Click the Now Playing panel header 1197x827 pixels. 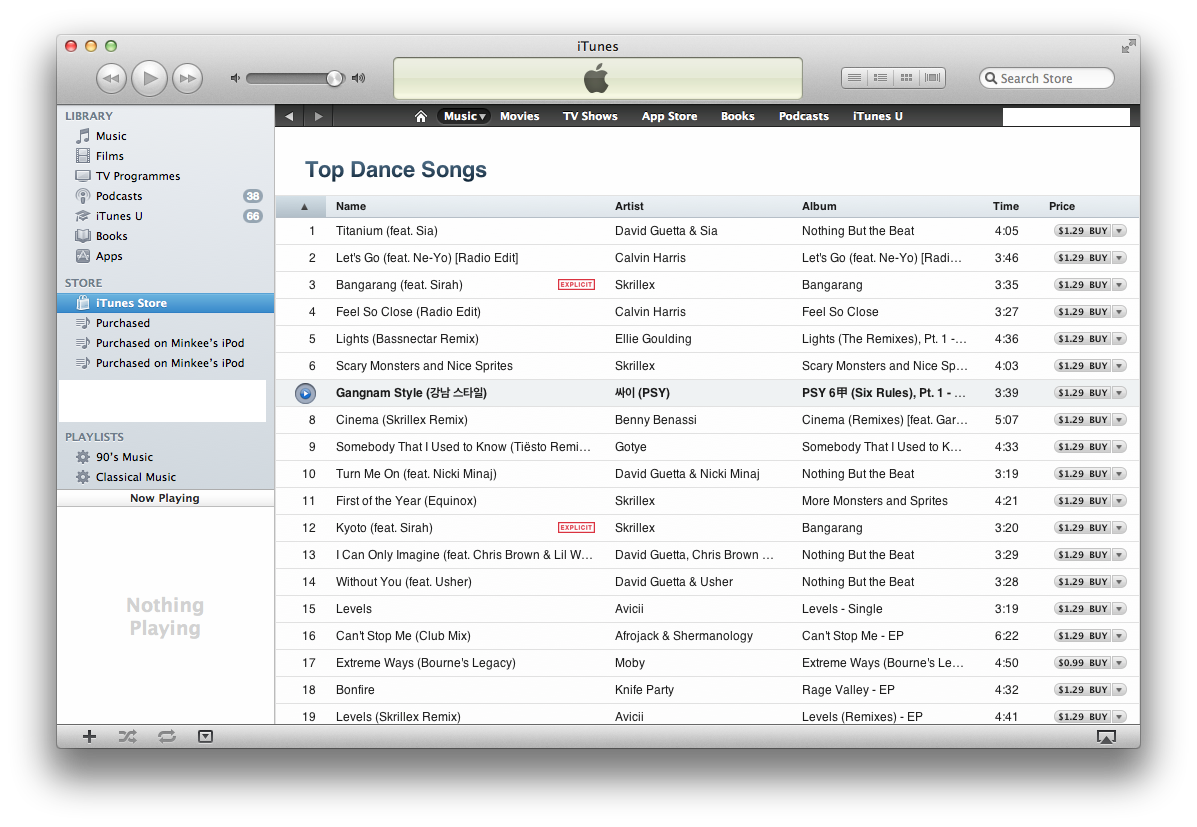click(166, 498)
